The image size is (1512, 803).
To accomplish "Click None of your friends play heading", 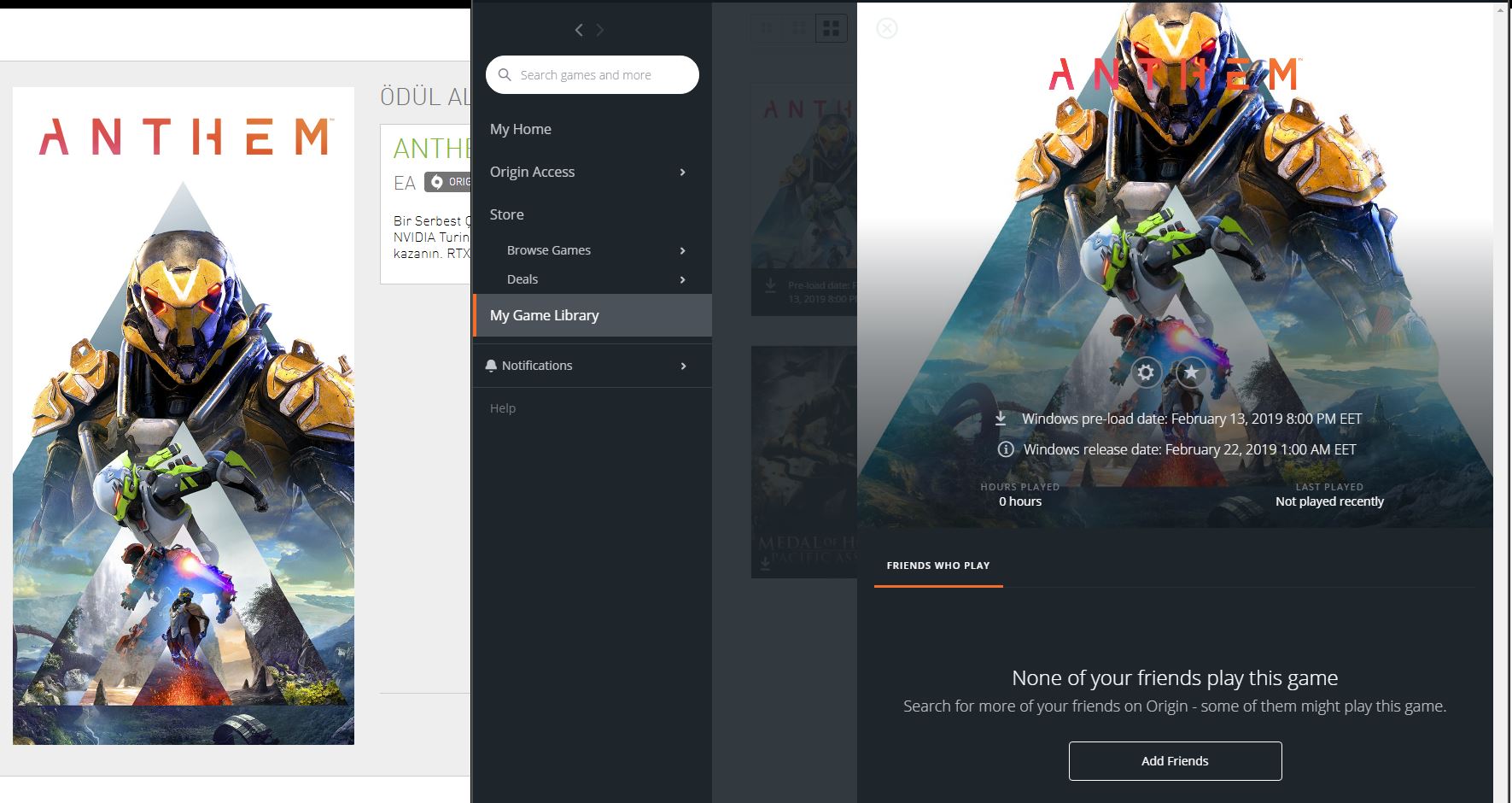I will pos(1175,678).
